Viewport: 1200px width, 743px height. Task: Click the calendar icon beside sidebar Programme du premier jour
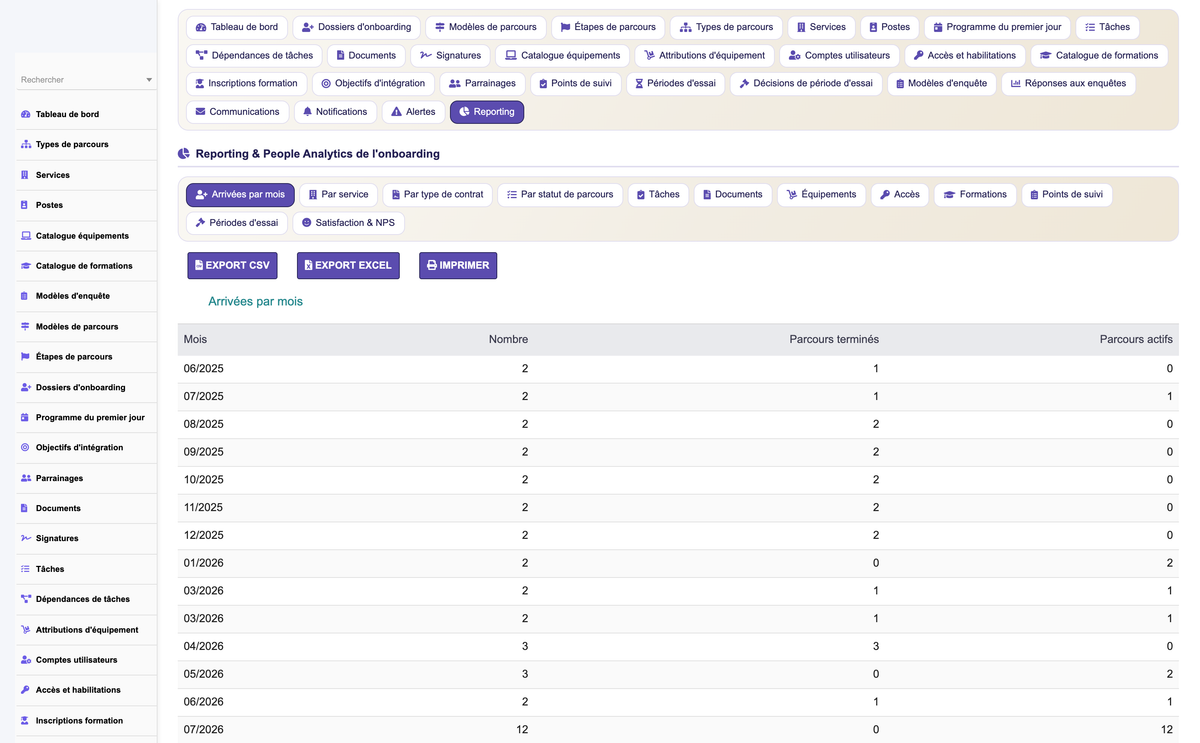[25, 417]
